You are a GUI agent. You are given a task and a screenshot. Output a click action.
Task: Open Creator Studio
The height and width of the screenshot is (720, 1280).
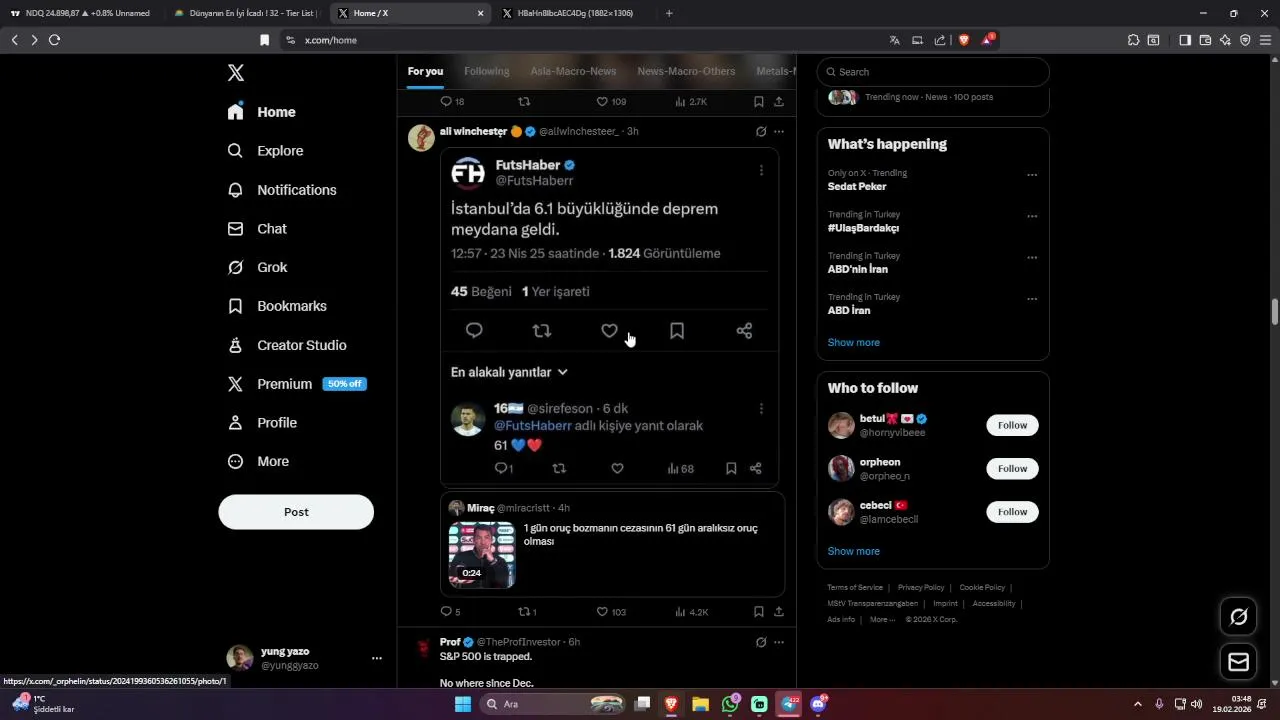coord(287,345)
